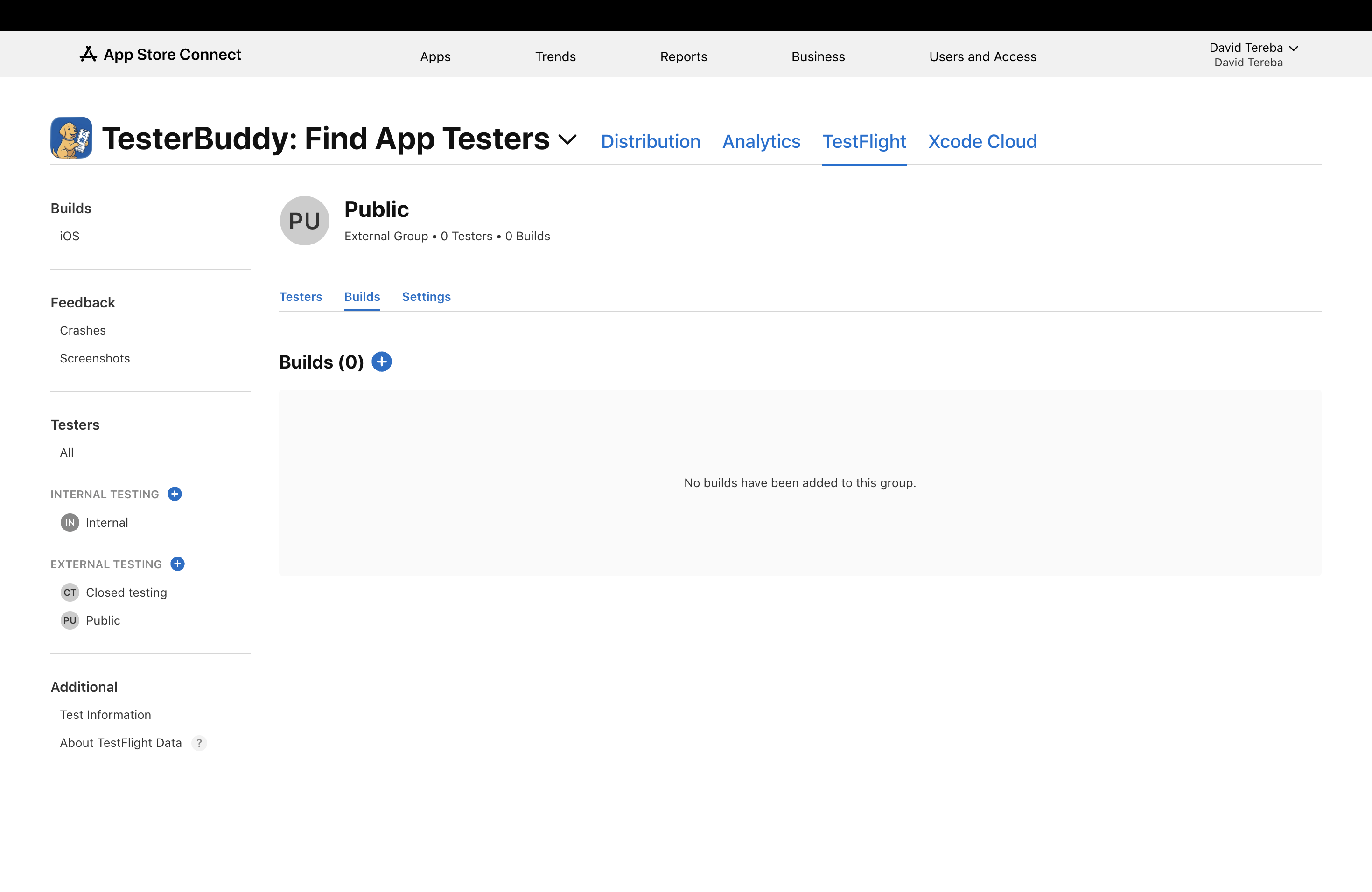
Task: Click the IN badge for Internal group
Action: 70,523
